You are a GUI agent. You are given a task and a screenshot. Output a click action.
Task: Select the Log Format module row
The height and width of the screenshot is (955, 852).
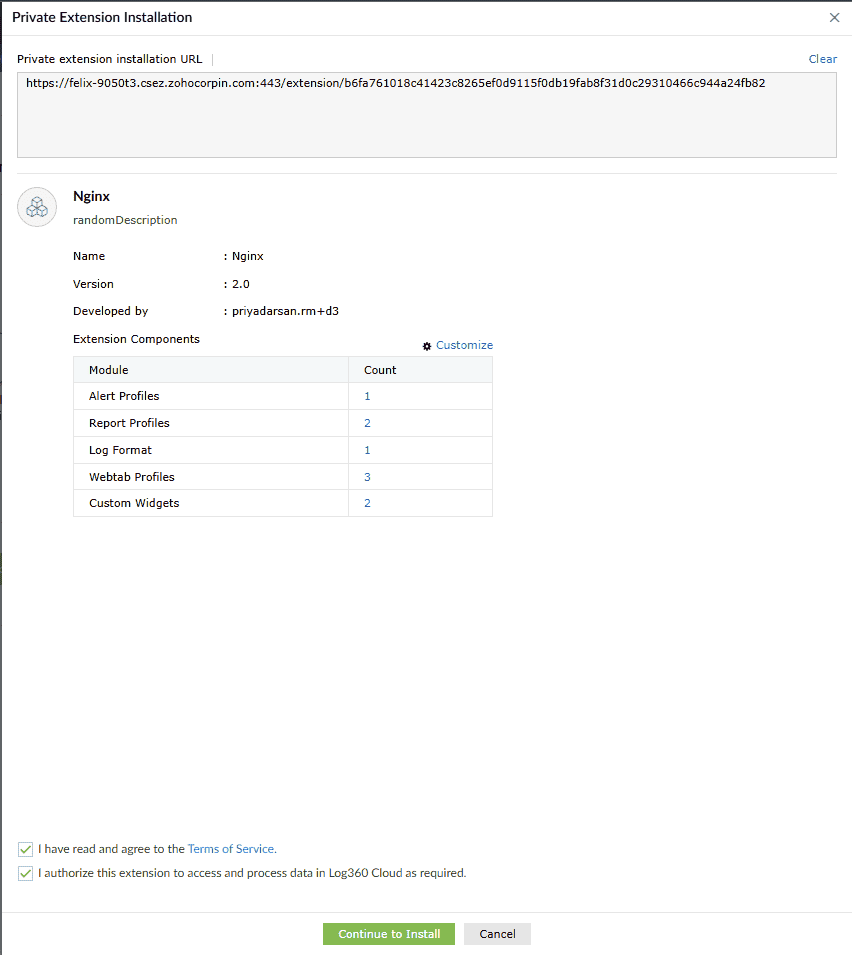283,450
